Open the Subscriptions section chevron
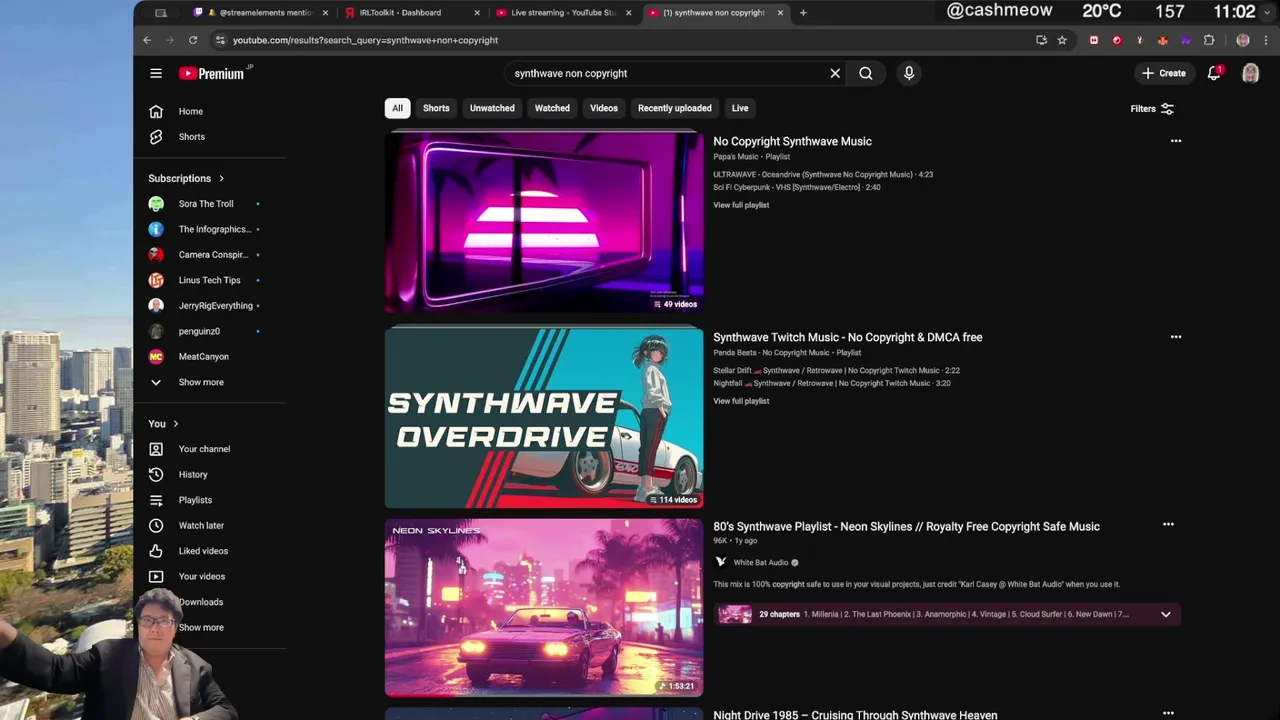 (221, 178)
